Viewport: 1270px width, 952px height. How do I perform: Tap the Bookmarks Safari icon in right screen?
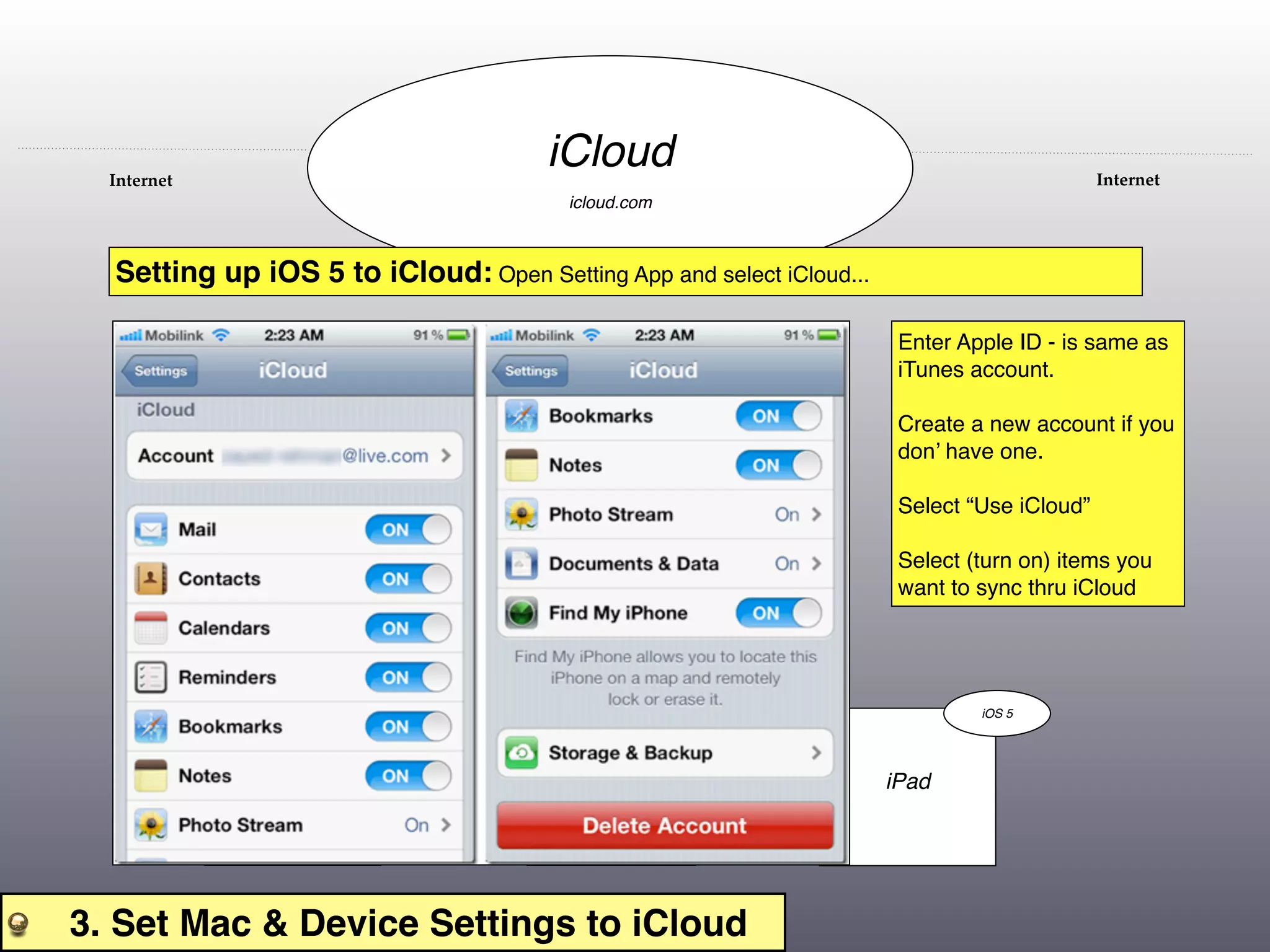pyautogui.click(x=521, y=416)
